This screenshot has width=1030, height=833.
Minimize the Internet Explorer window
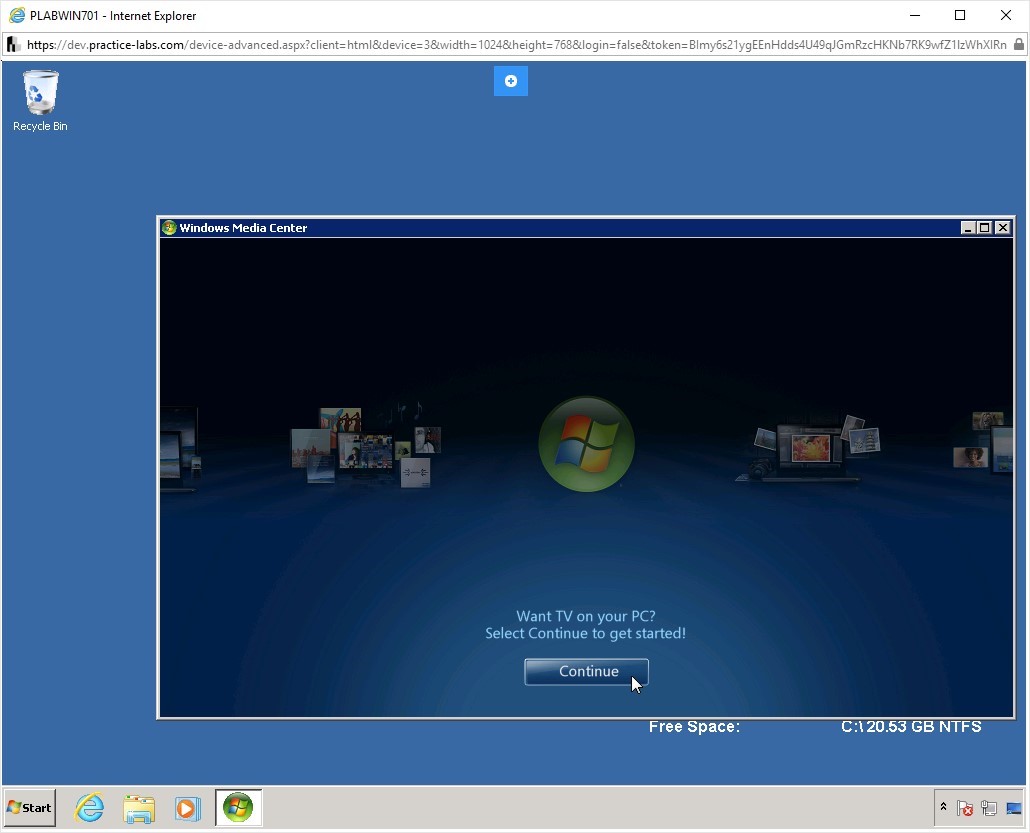(x=914, y=15)
